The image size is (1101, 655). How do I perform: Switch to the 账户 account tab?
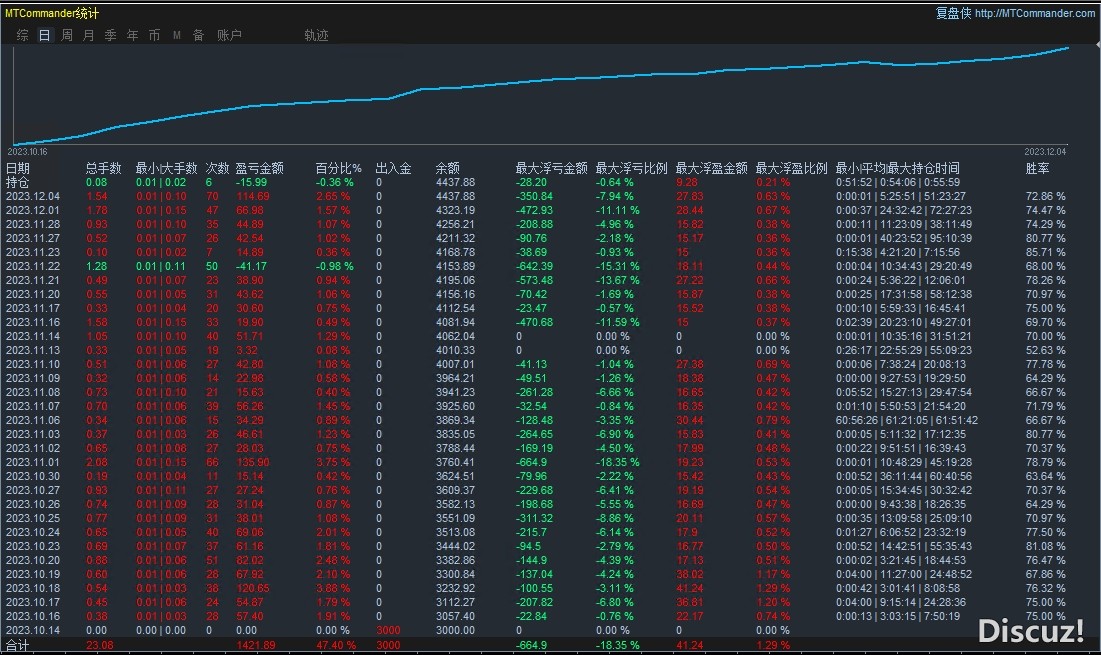point(230,35)
